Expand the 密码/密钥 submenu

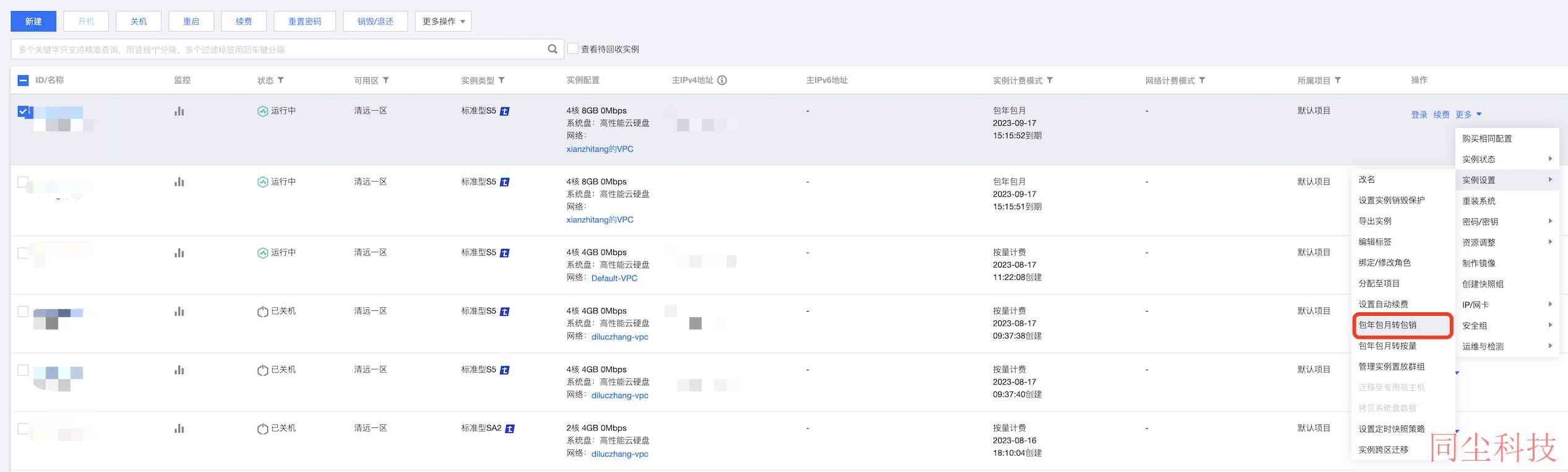pyautogui.click(x=1507, y=222)
